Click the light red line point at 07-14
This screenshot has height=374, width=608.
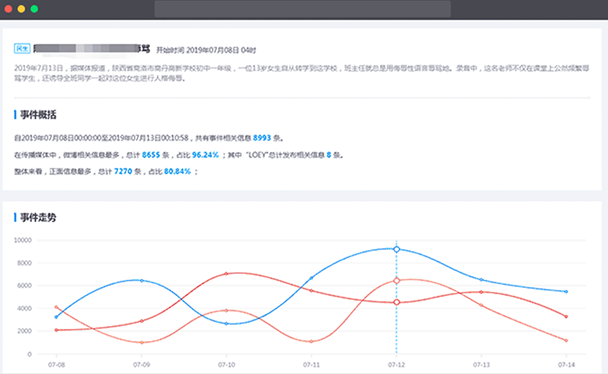coord(566,341)
